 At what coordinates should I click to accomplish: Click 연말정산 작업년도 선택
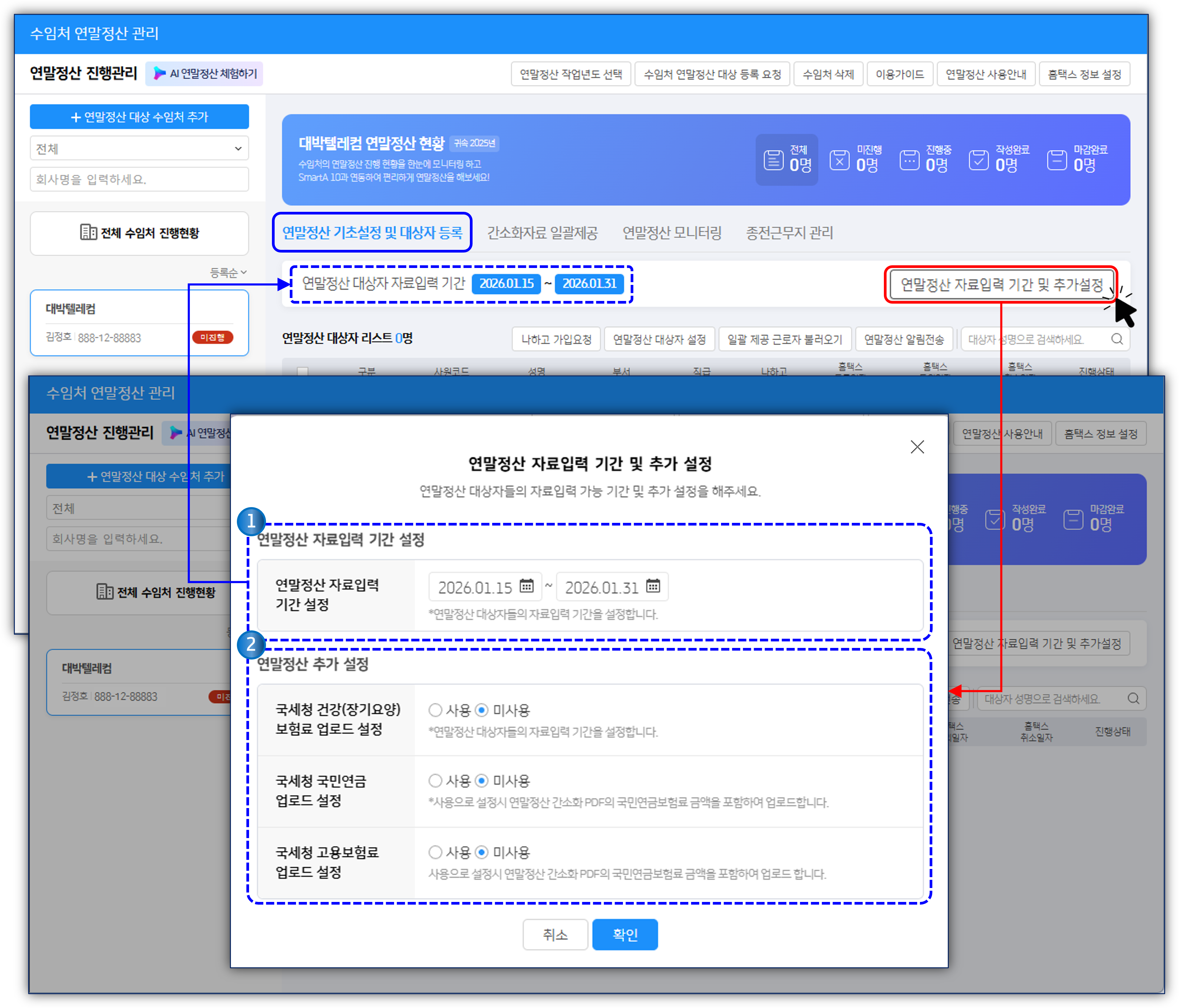click(x=571, y=74)
